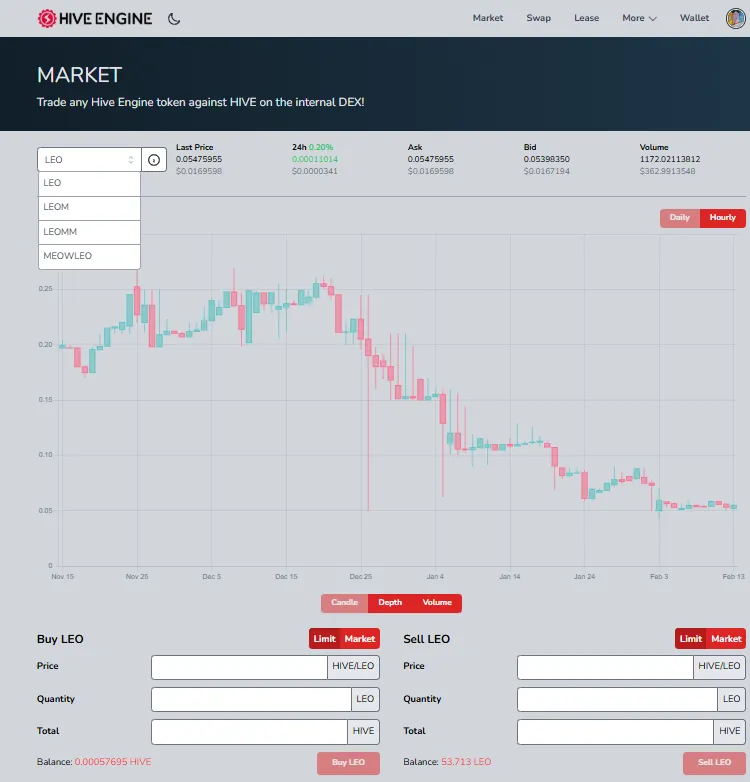Click the 53.713 LEO balance
The image size is (750, 782).
click(466, 762)
